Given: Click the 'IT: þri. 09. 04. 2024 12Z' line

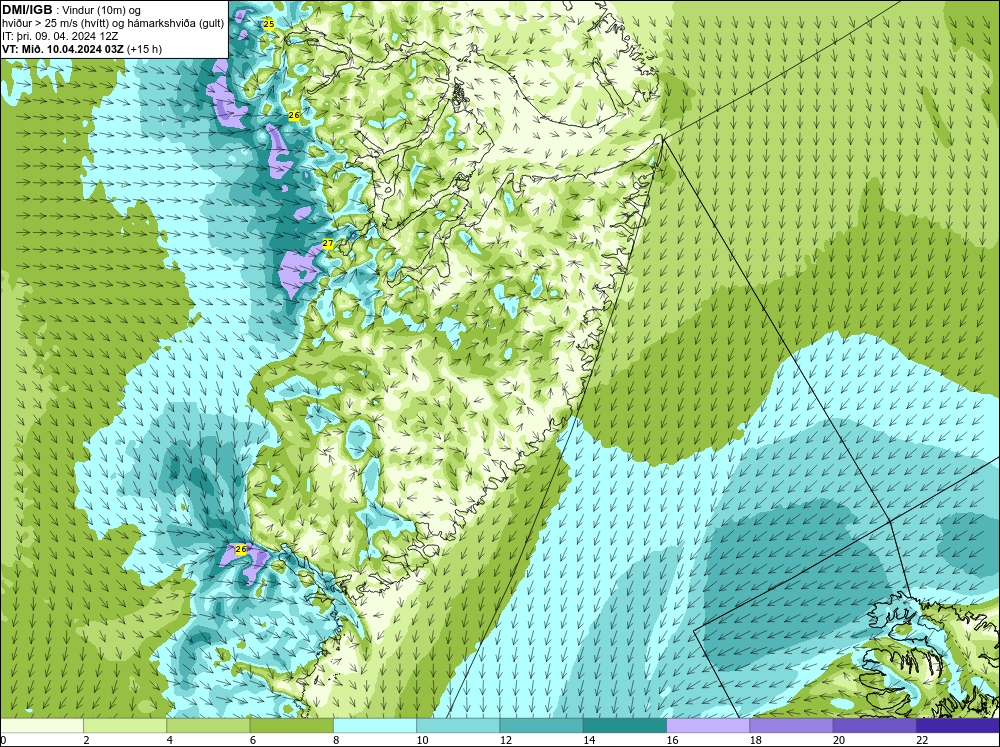Looking at the screenshot, I should pyautogui.click(x=60, y=36).
